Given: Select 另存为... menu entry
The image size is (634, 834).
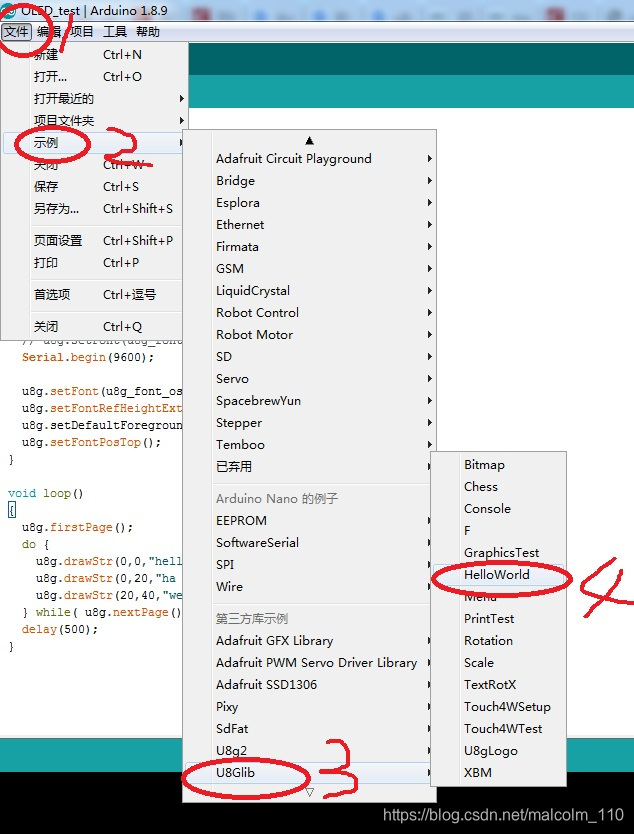Looking at the screenshot, I should 93,208.
